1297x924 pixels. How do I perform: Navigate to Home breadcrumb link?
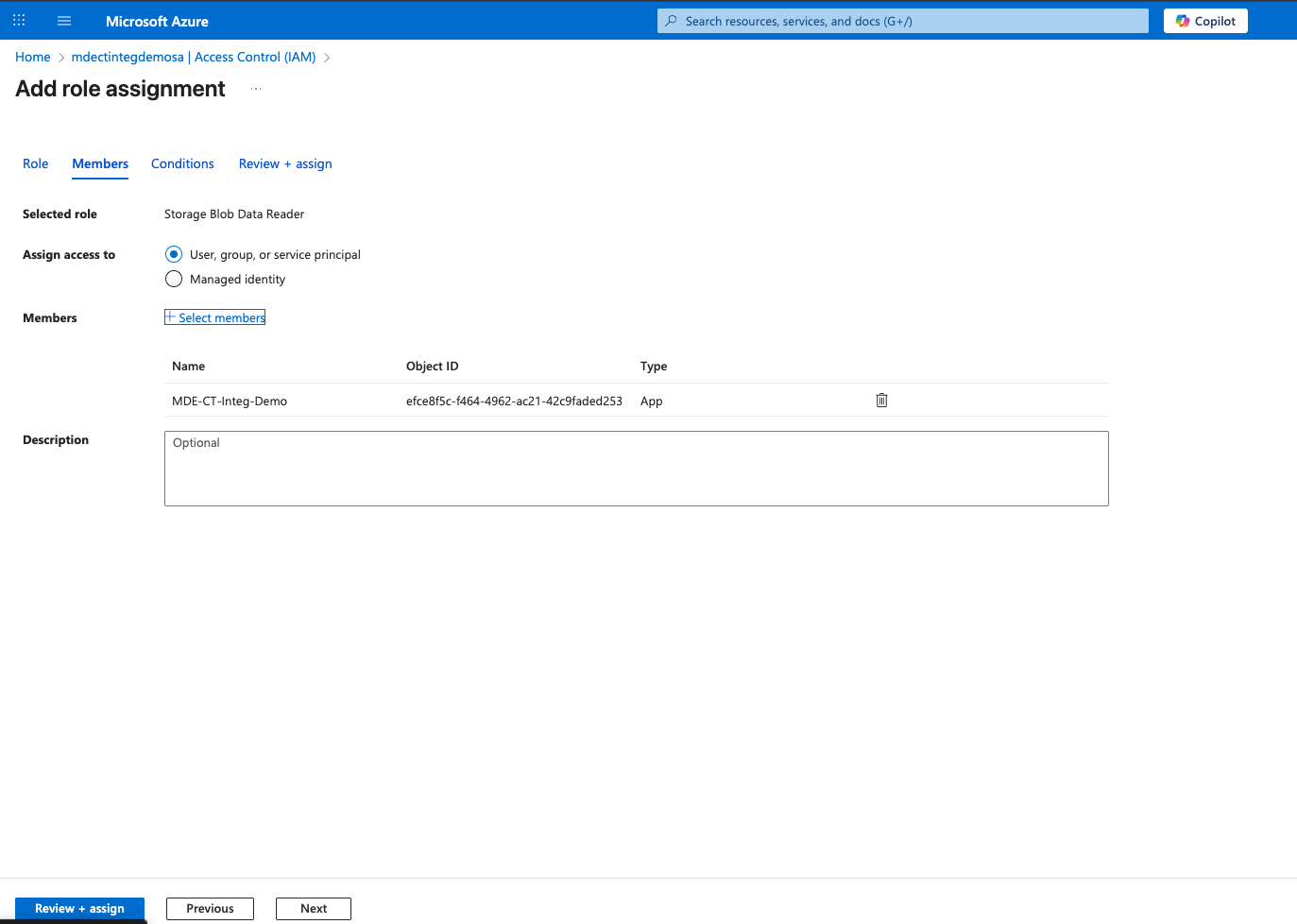pos(33,57)
